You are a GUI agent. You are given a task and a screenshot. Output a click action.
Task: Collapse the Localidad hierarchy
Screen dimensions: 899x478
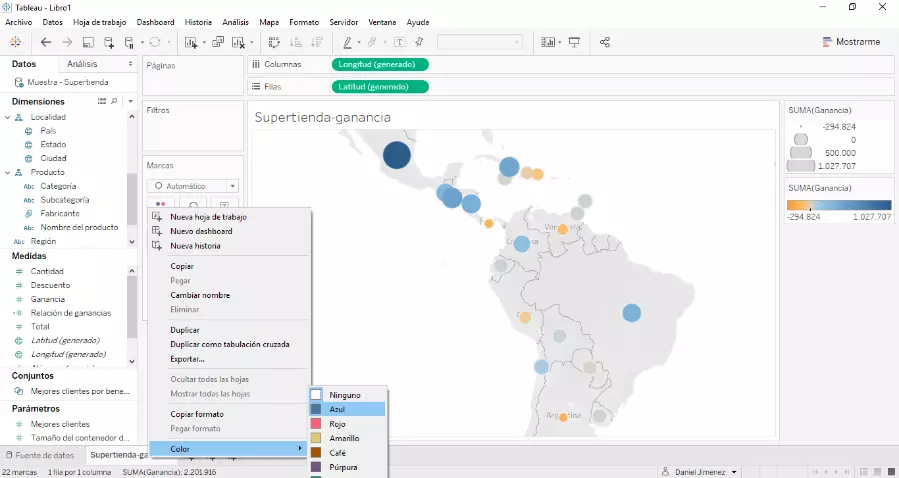(8, 117)
